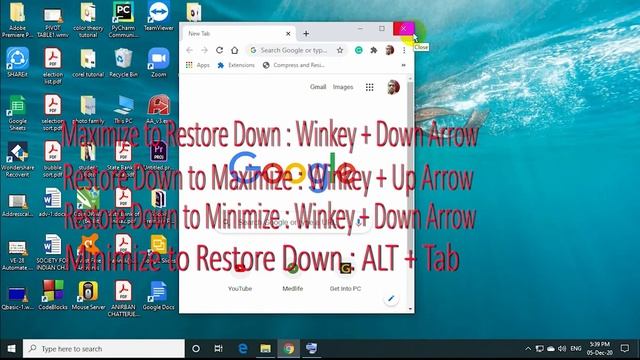Viewport: 640px width, 360px height.
Task: Open Cortana circle icon on taskbar
Action: point(196,349)
